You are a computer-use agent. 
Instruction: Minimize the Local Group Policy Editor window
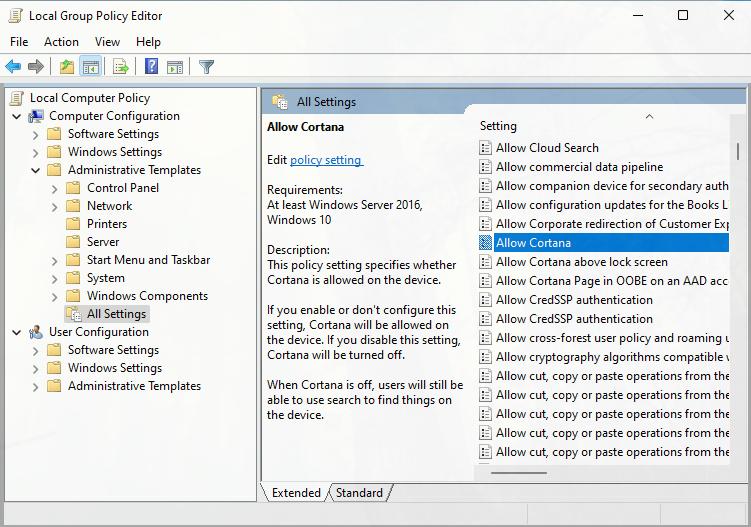pyautogui.click(x=638, y=15)
